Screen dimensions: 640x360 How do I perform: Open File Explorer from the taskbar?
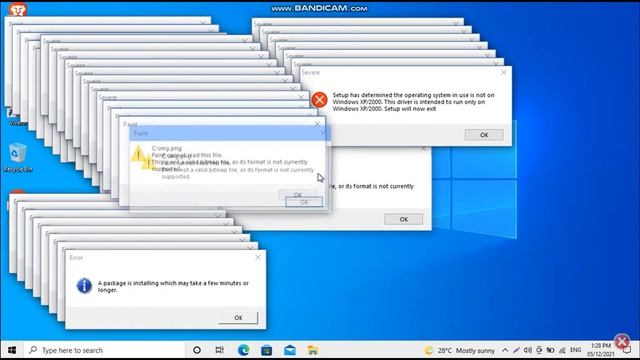313,350
